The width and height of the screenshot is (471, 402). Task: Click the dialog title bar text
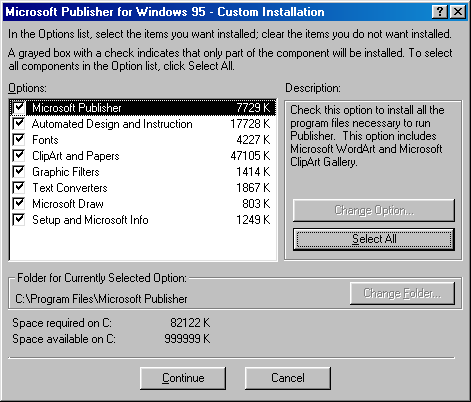pyautogui.click(x=165, y=12)
